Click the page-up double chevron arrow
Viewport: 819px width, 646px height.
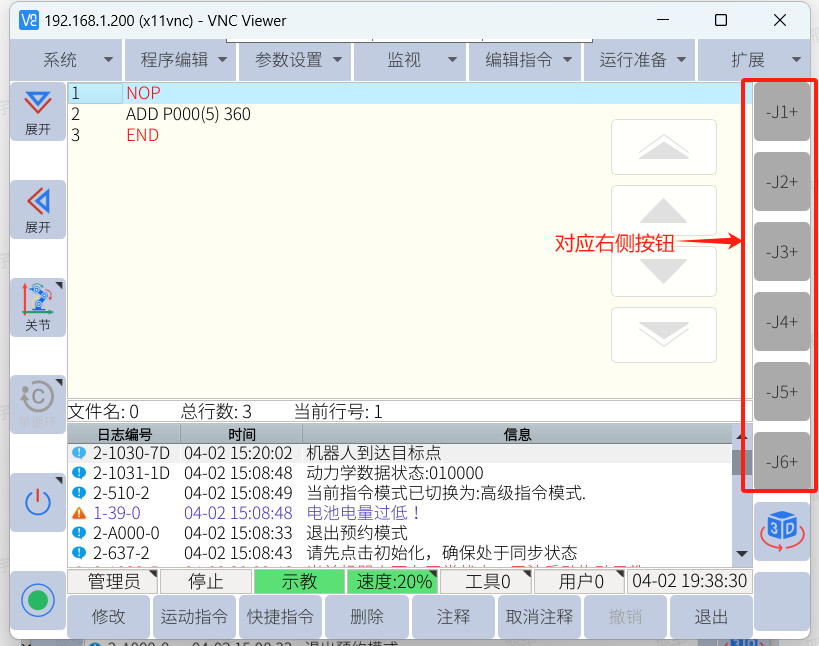pyautogui.click(x=663, y=148)
